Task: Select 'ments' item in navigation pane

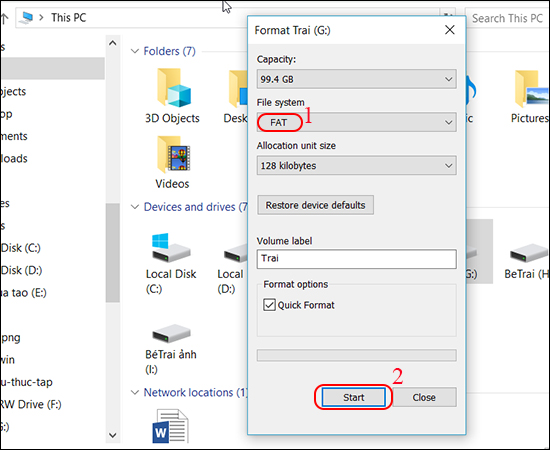Action: (14, 136)
